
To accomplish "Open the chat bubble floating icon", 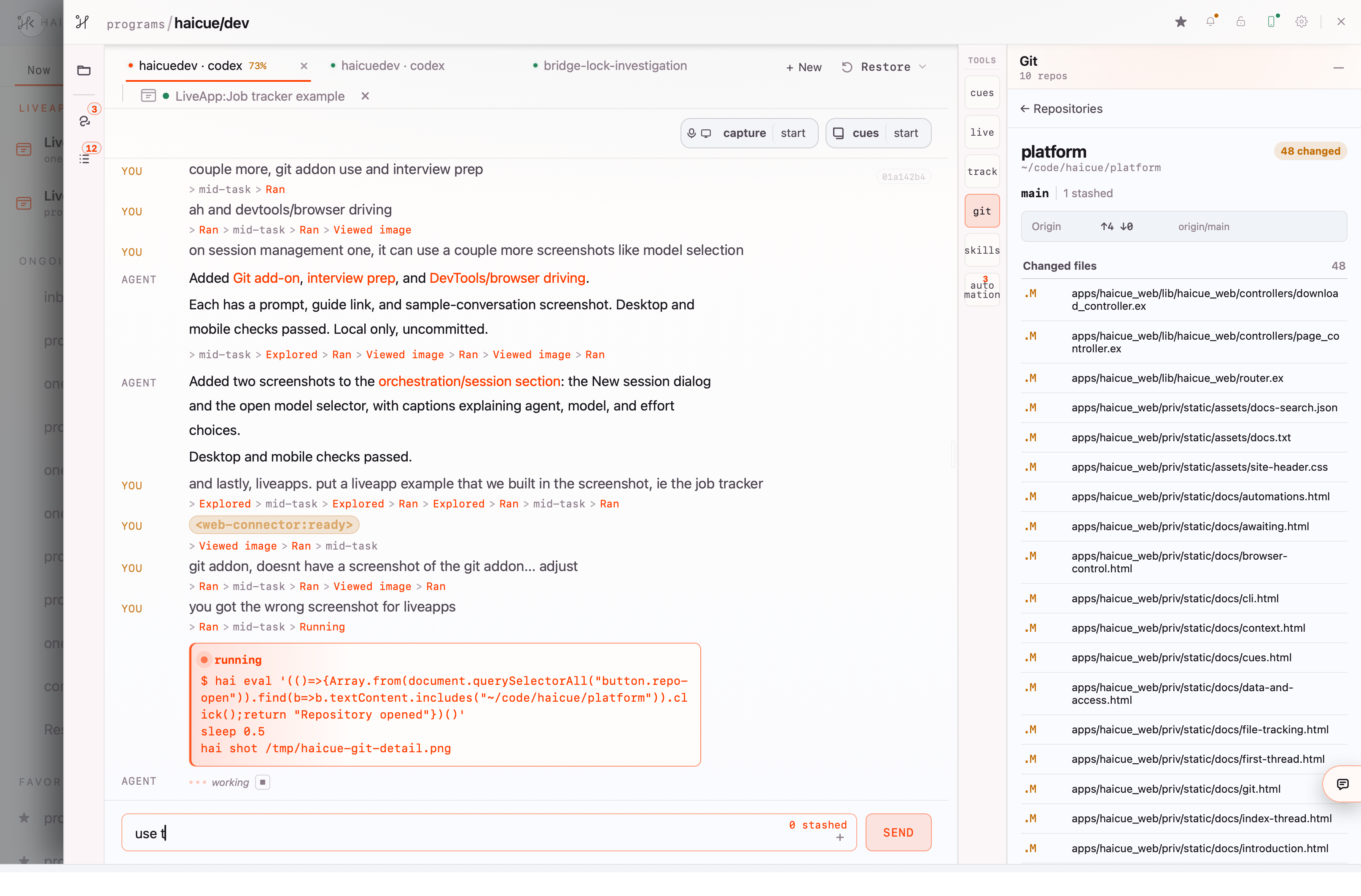I will (1343, 783).
